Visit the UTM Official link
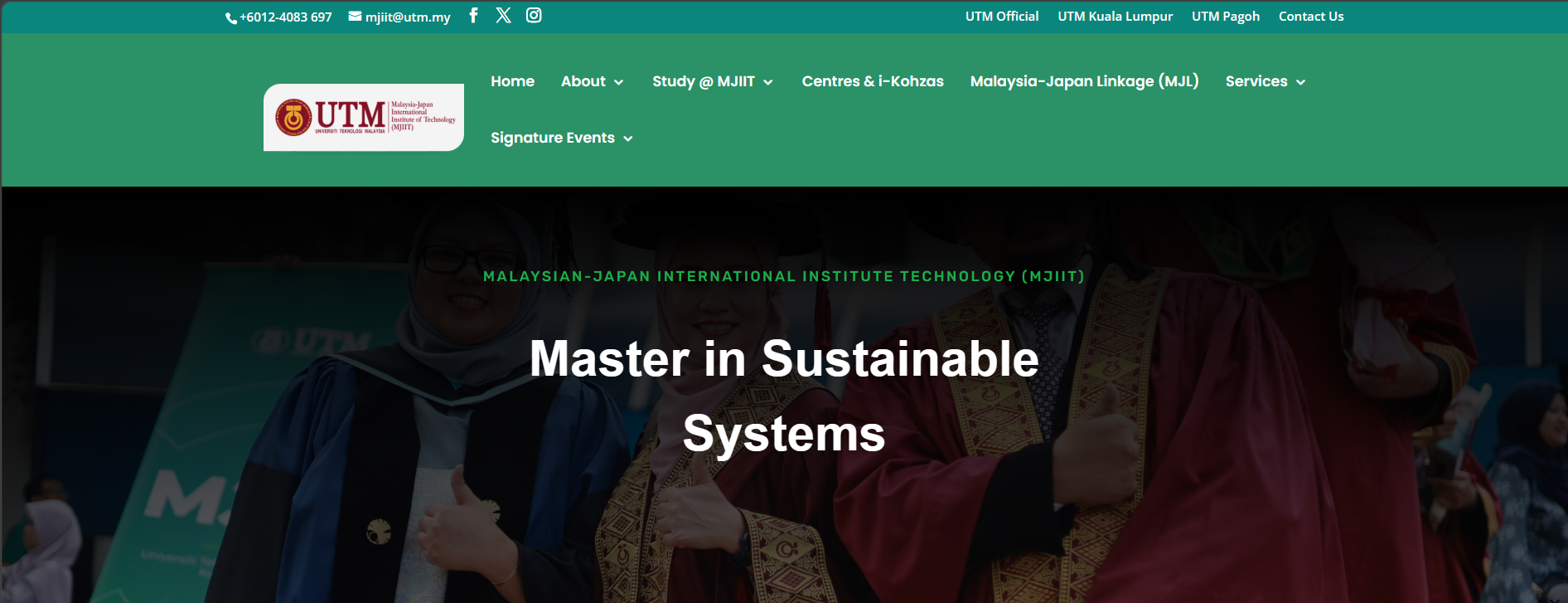Screen dimensions: 1568x603 click(x=1001, y=17)
